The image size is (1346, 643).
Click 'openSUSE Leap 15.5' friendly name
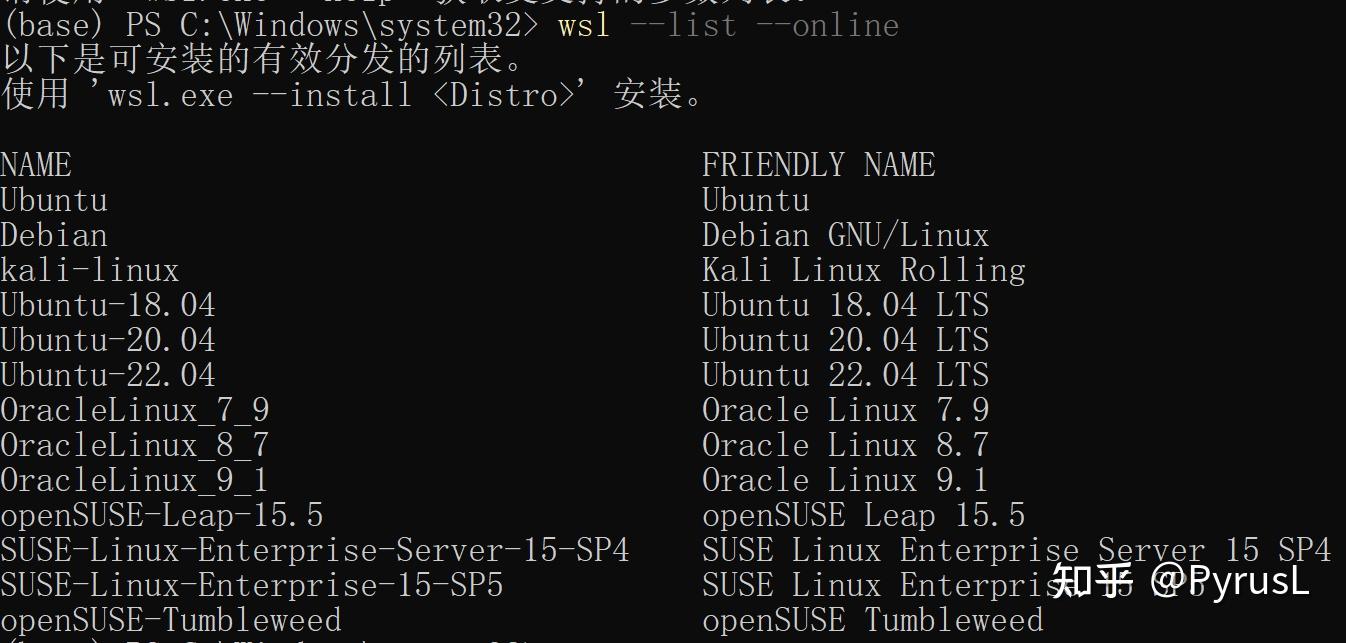[x=863, y=515]
